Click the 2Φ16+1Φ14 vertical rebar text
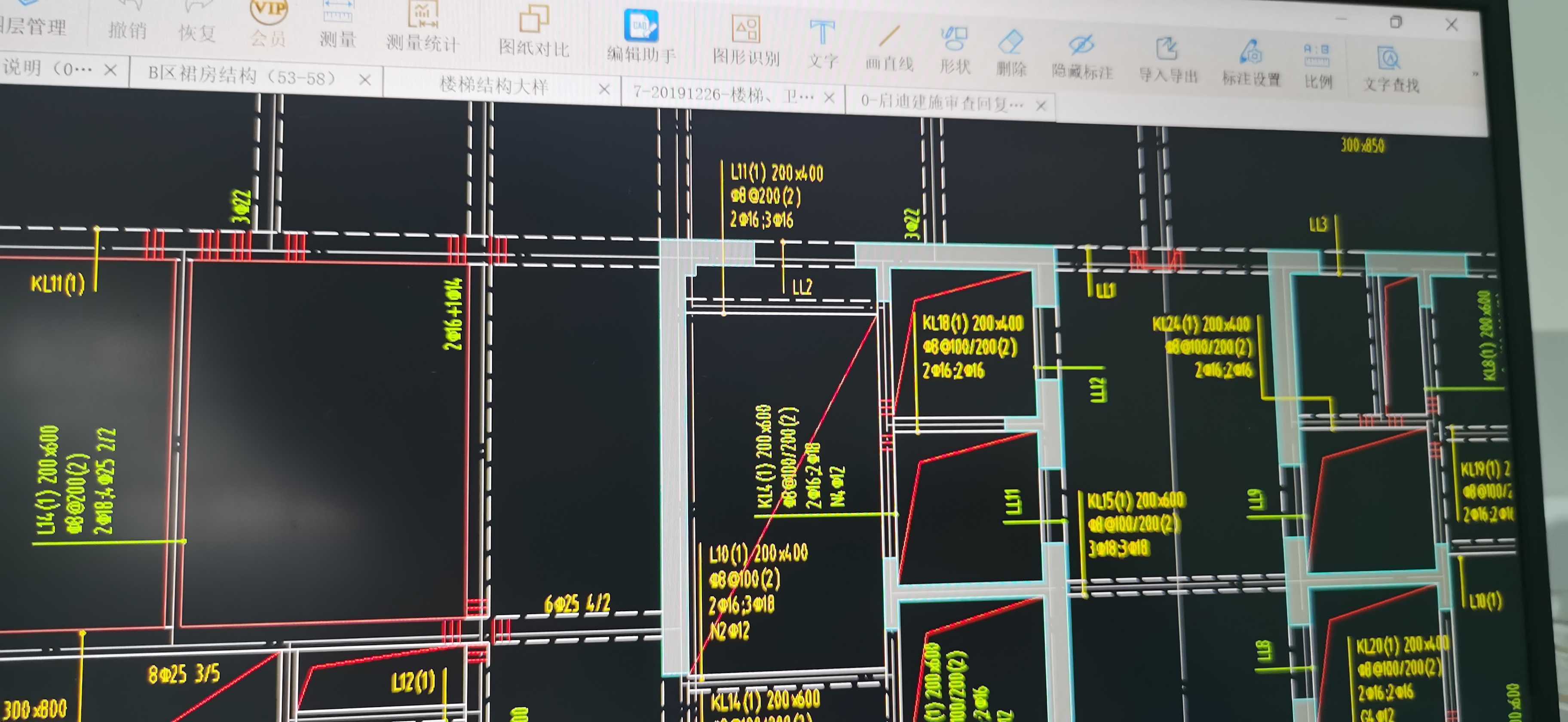The height and width of the screenshot is (722, 1568). tap(453, 314)
